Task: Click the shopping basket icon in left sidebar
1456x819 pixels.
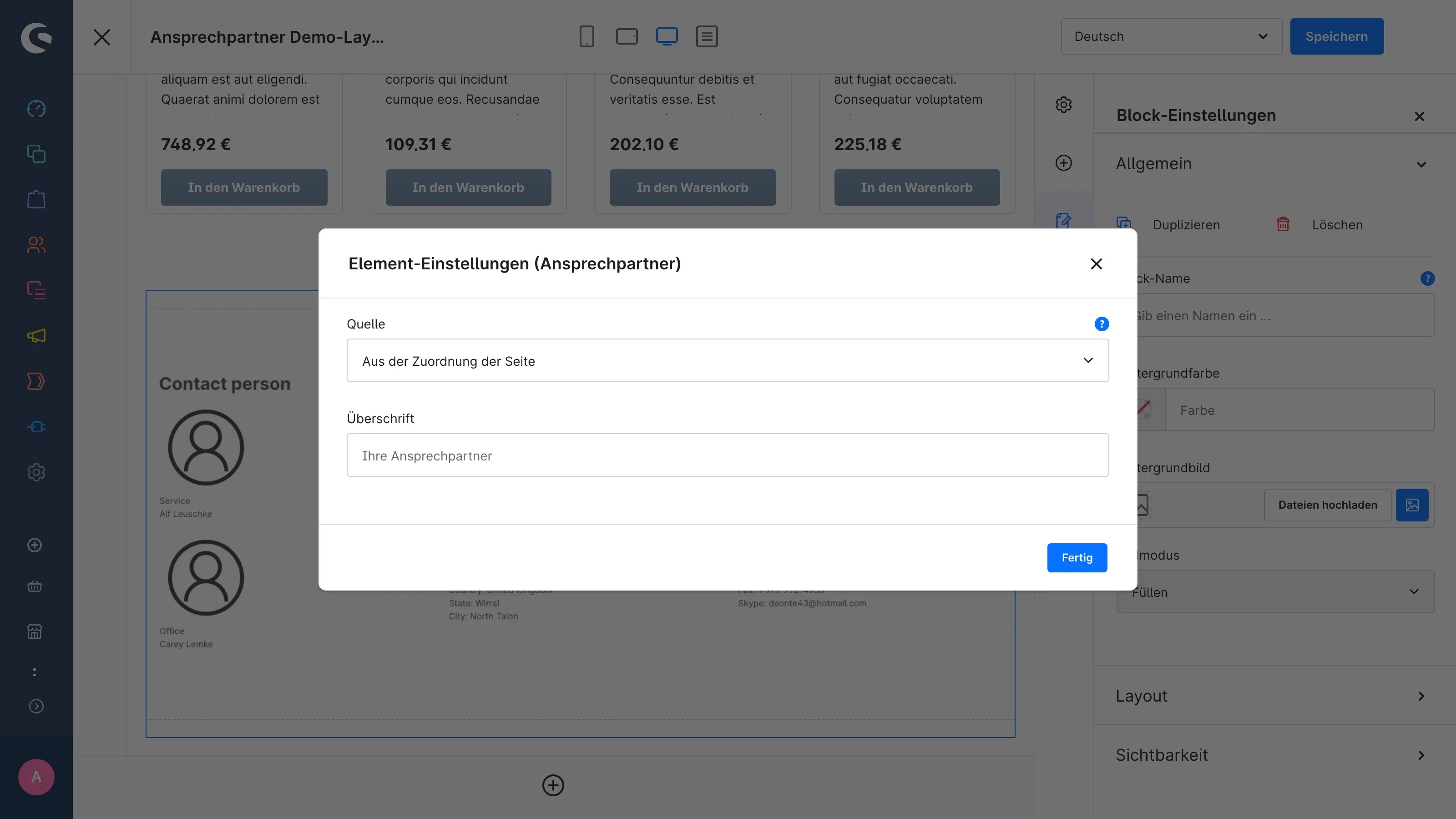Action: coord(35,586)
